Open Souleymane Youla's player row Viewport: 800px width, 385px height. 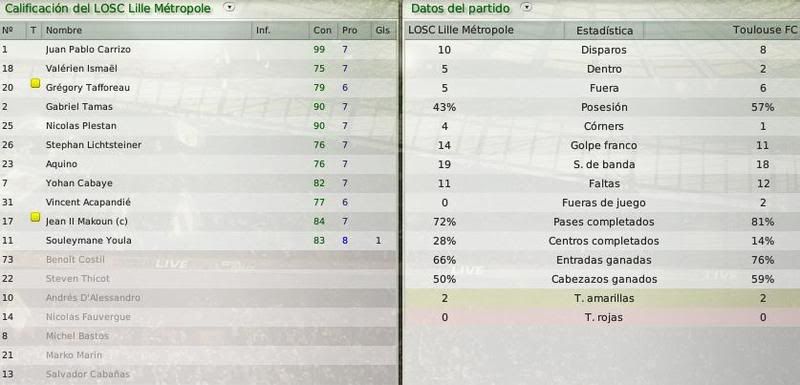click(198, 240)
